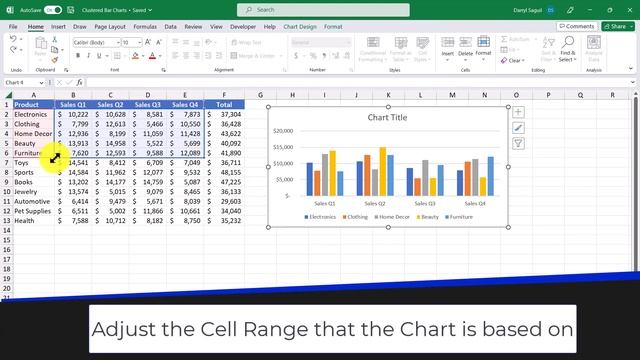Switch to the Format ribbon tab
The height and width of the screenshot is (360, 640).
[333, 27]
